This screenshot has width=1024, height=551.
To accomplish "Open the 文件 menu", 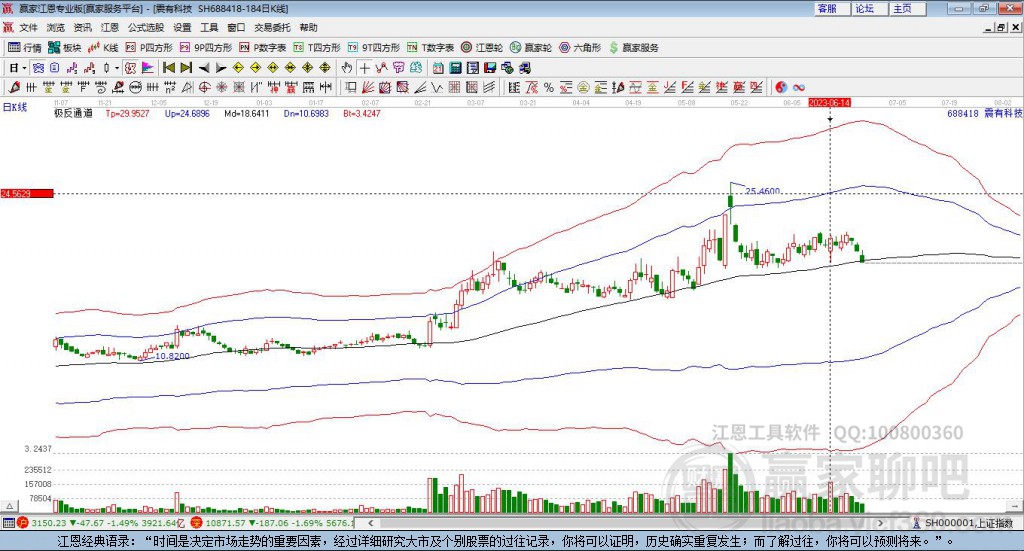I will tap(28, 27).
